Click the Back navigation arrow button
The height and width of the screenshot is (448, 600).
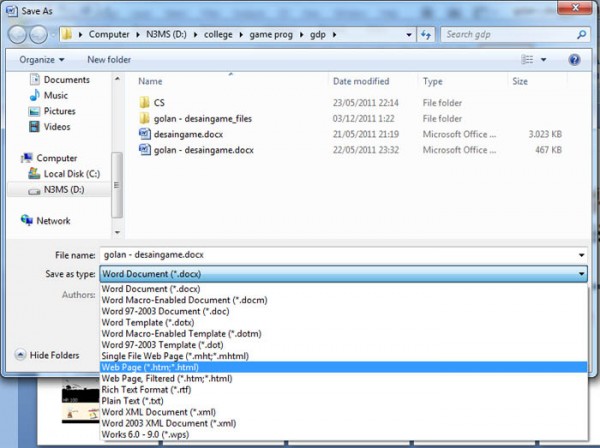[18, 34]
